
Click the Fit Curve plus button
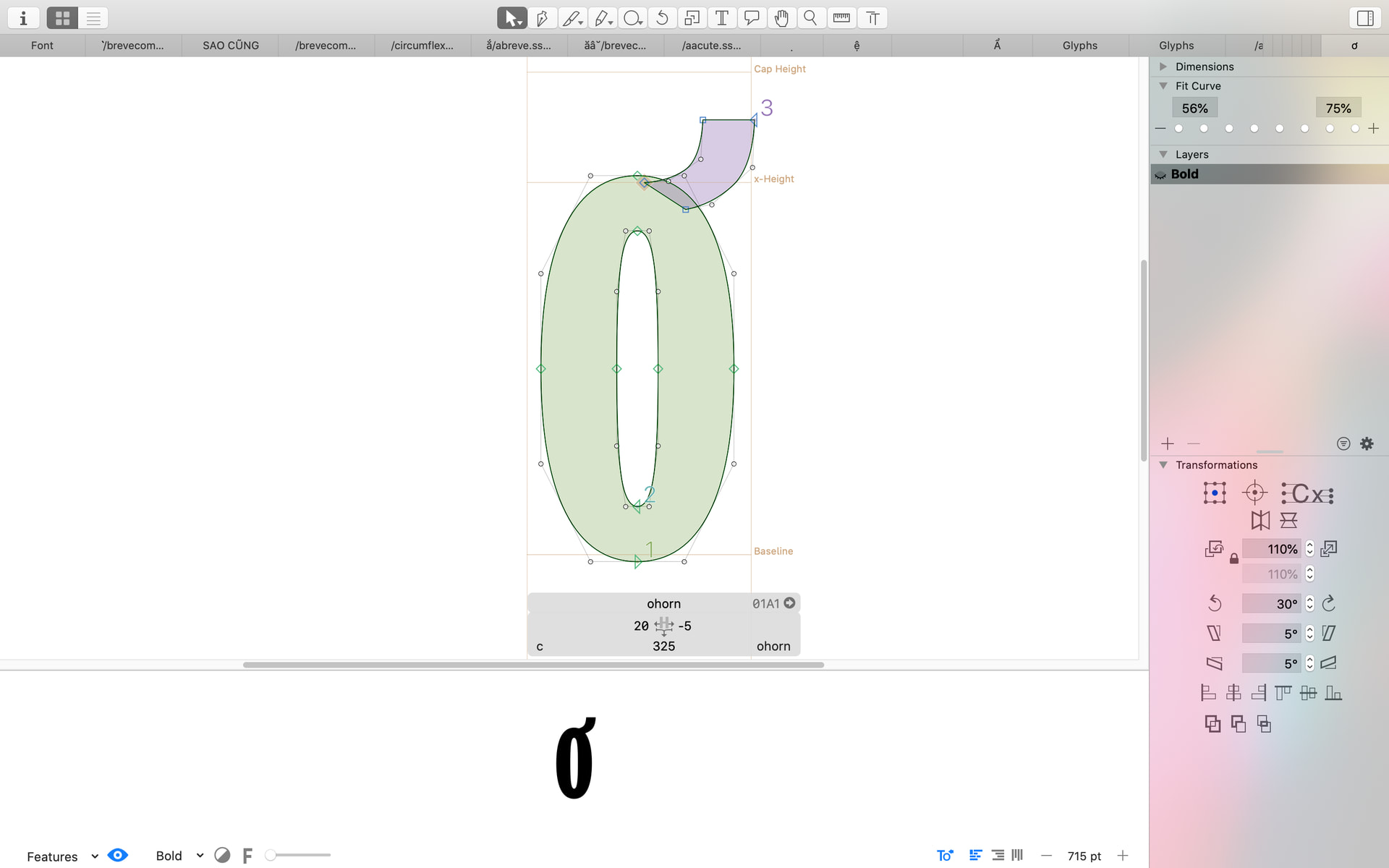[1374, 129]
